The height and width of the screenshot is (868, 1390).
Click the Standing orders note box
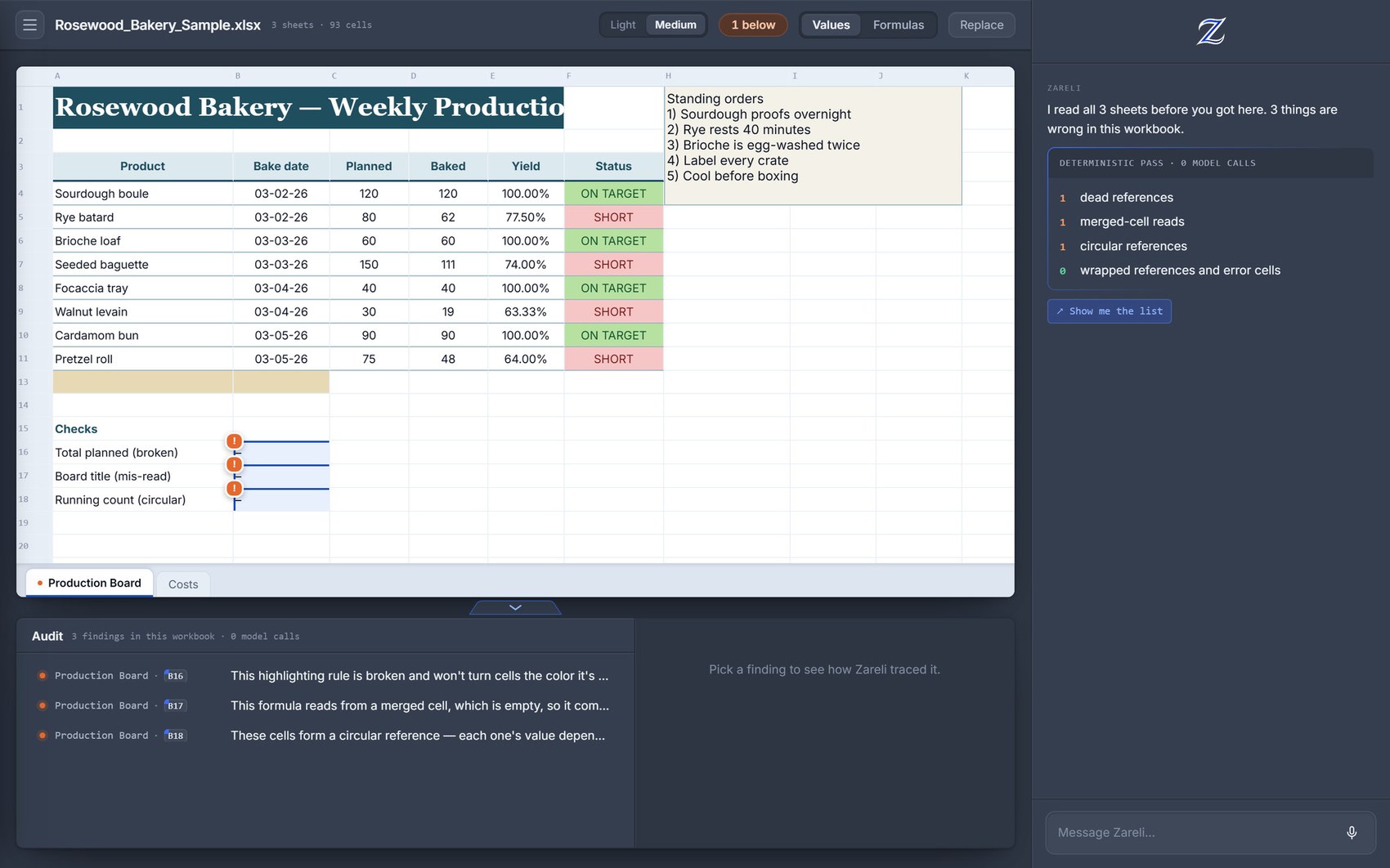(x=813, y=145)
